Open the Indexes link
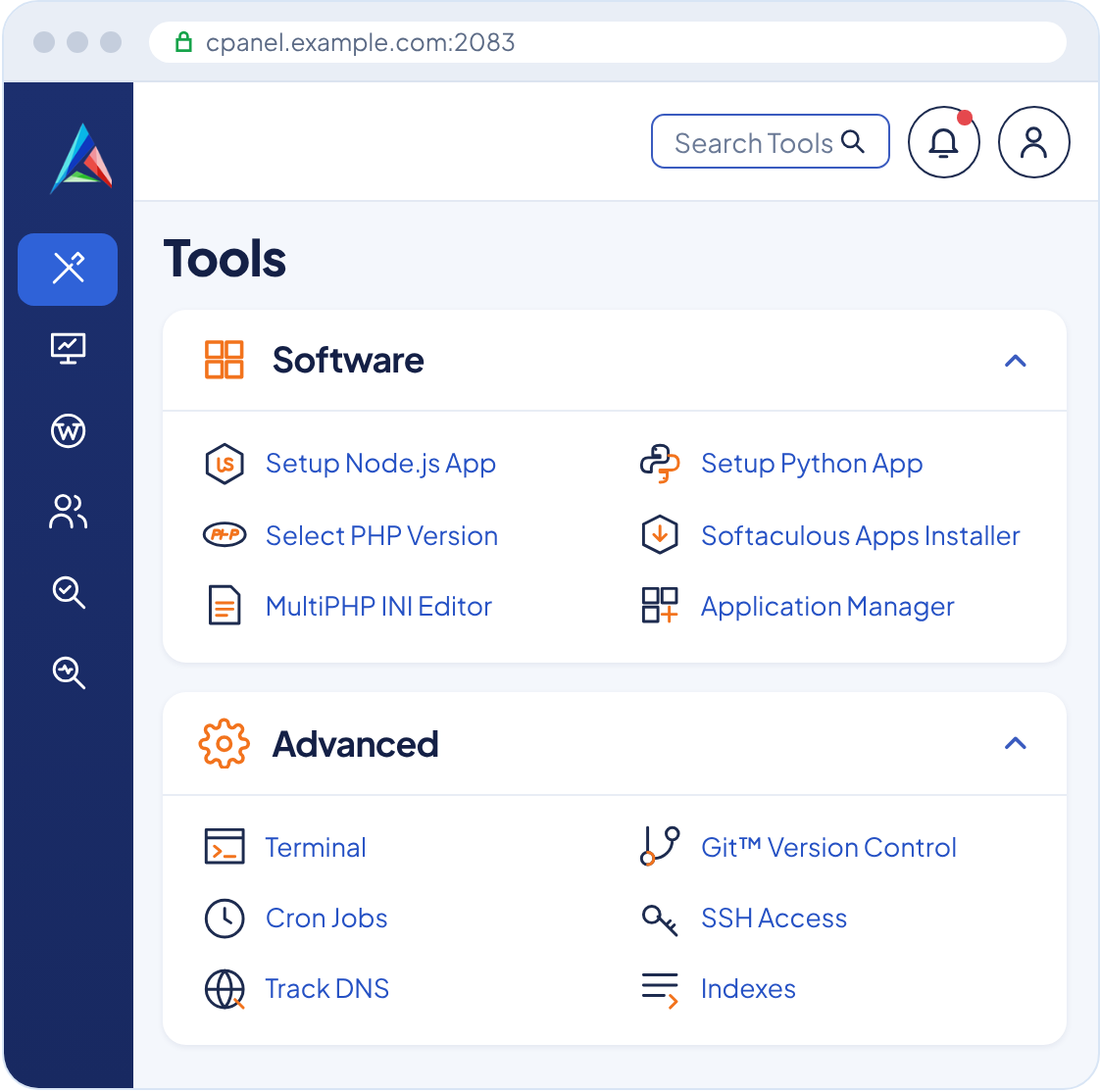 point(749,989)
